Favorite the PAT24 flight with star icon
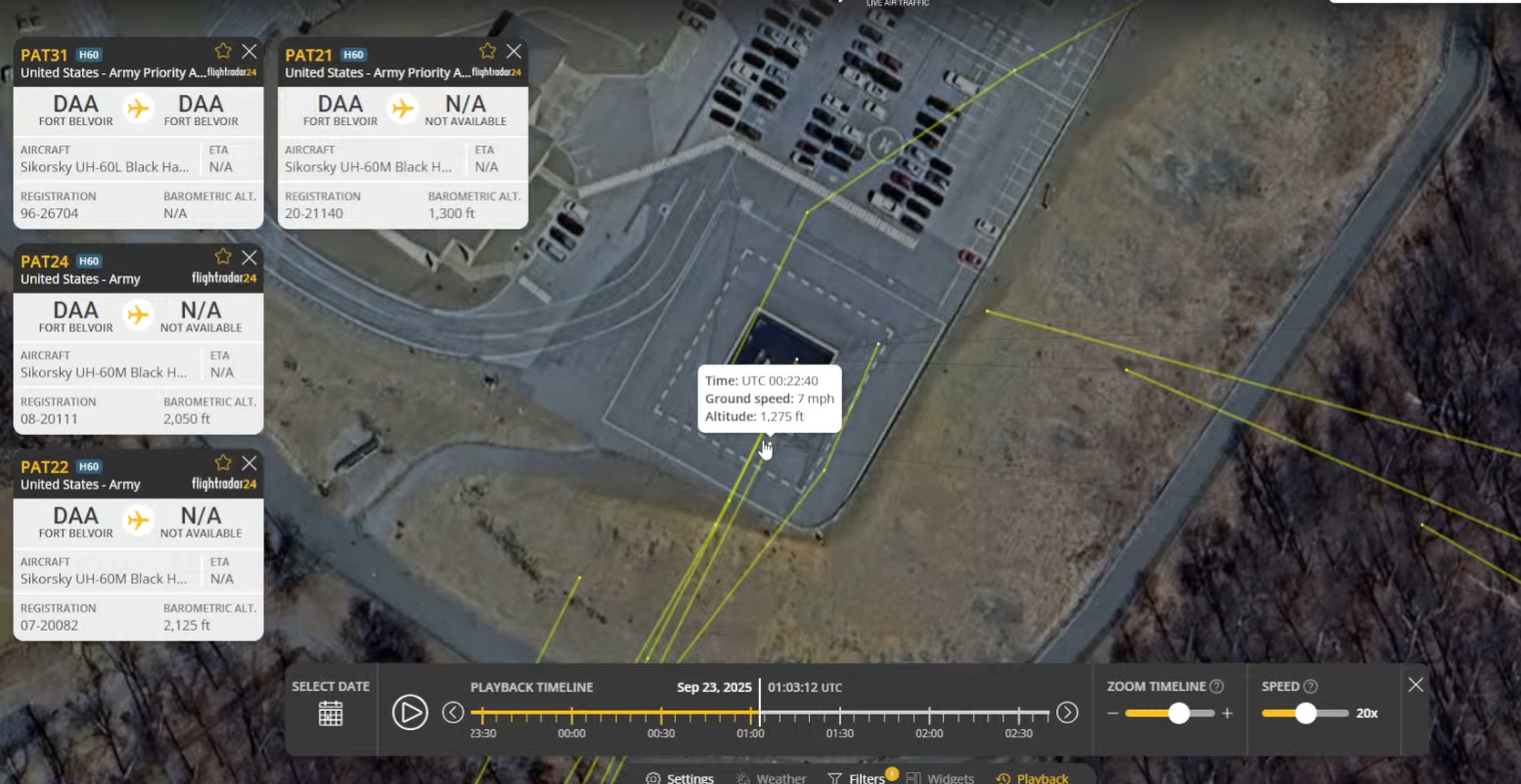1521x784 pixels. pyautogui.click(x=223, y=257)
